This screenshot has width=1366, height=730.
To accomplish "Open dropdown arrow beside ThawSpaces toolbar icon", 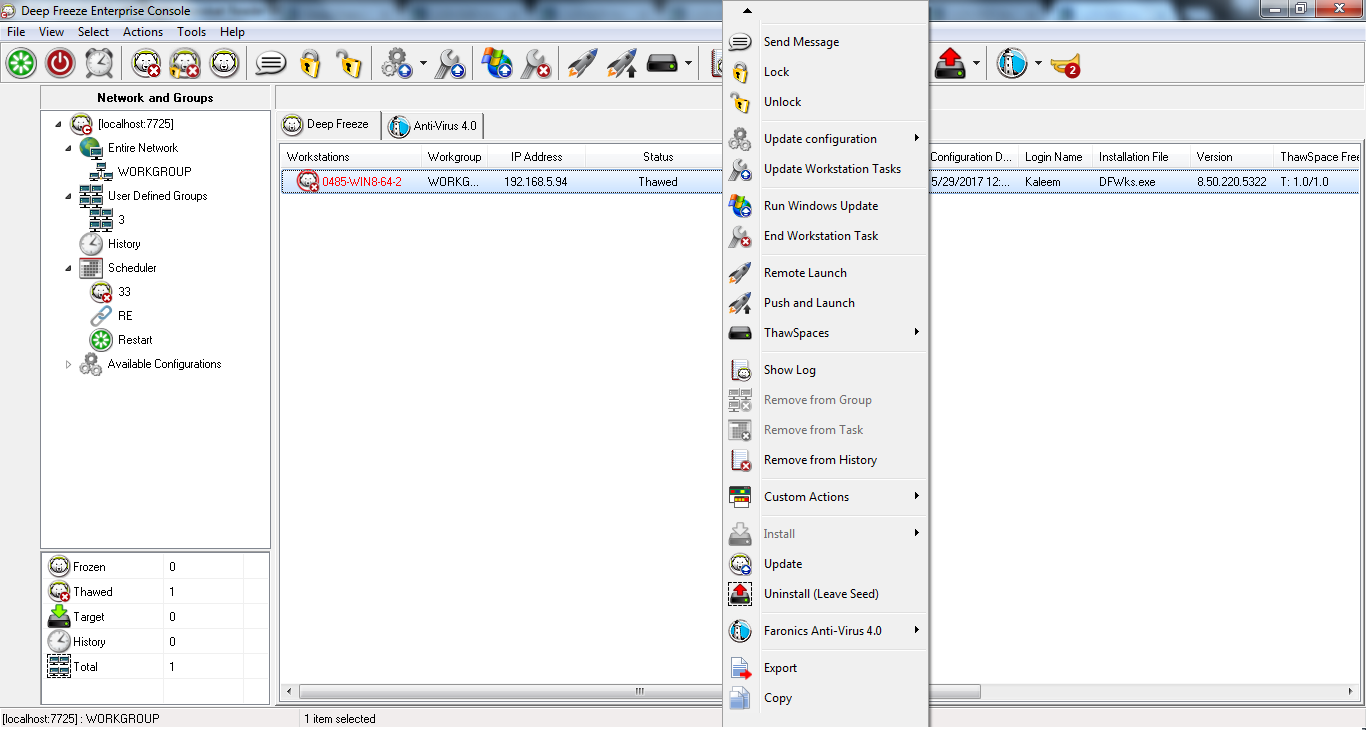I will pos(688,64).
